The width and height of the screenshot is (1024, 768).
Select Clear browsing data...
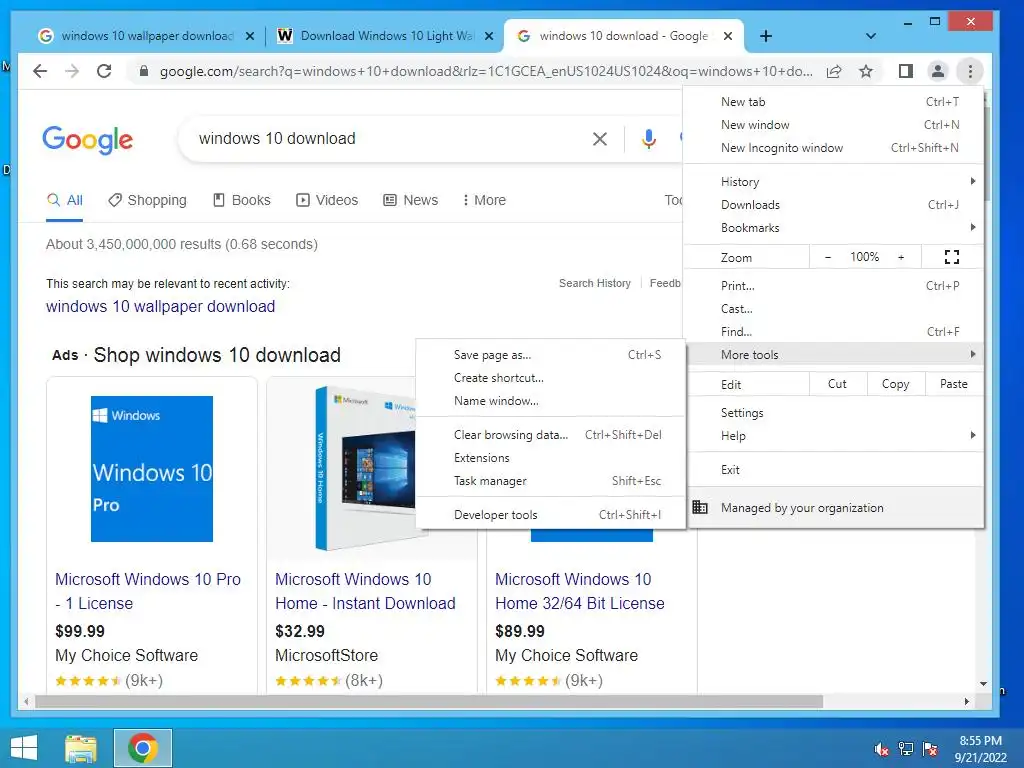point(551,435)
